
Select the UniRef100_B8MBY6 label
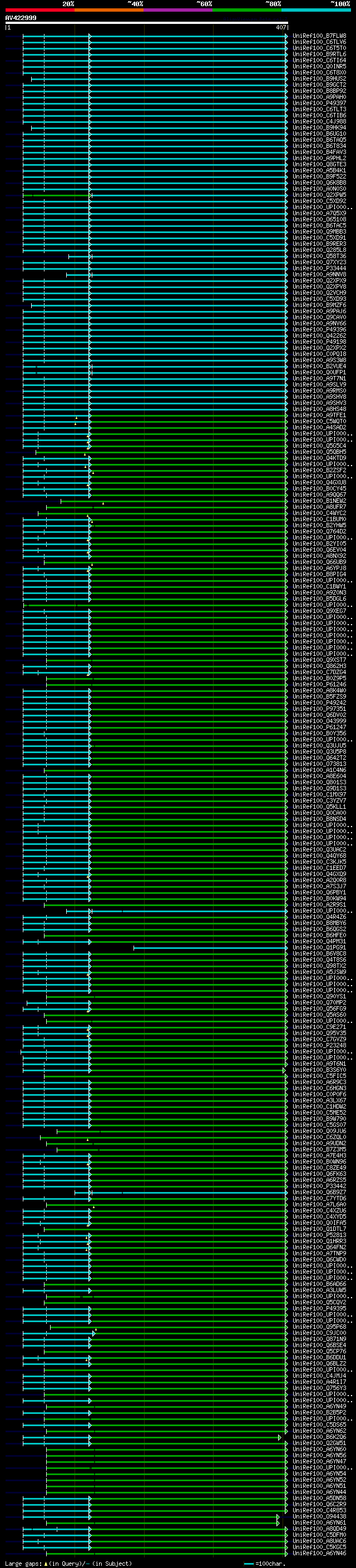click(x=319, y=923)
